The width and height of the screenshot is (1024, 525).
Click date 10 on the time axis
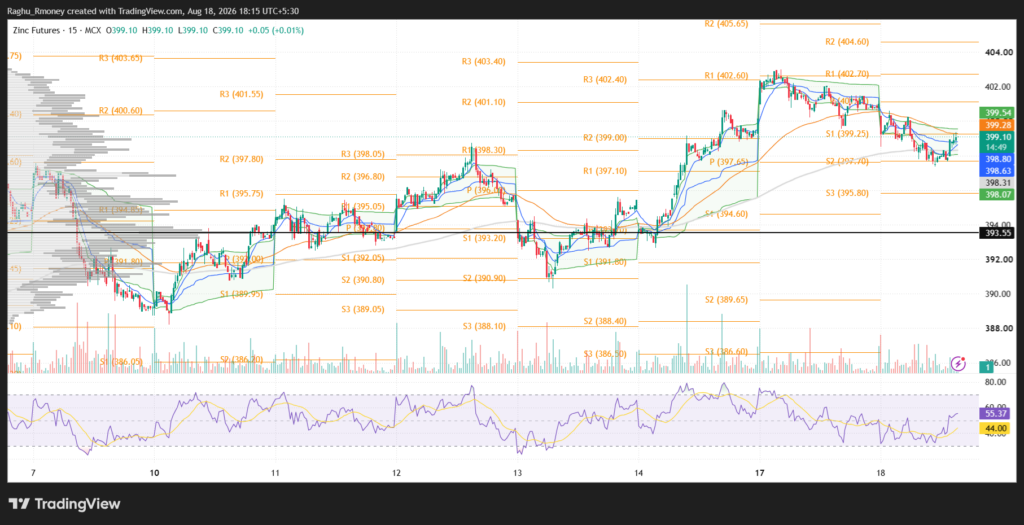(154, 473)
